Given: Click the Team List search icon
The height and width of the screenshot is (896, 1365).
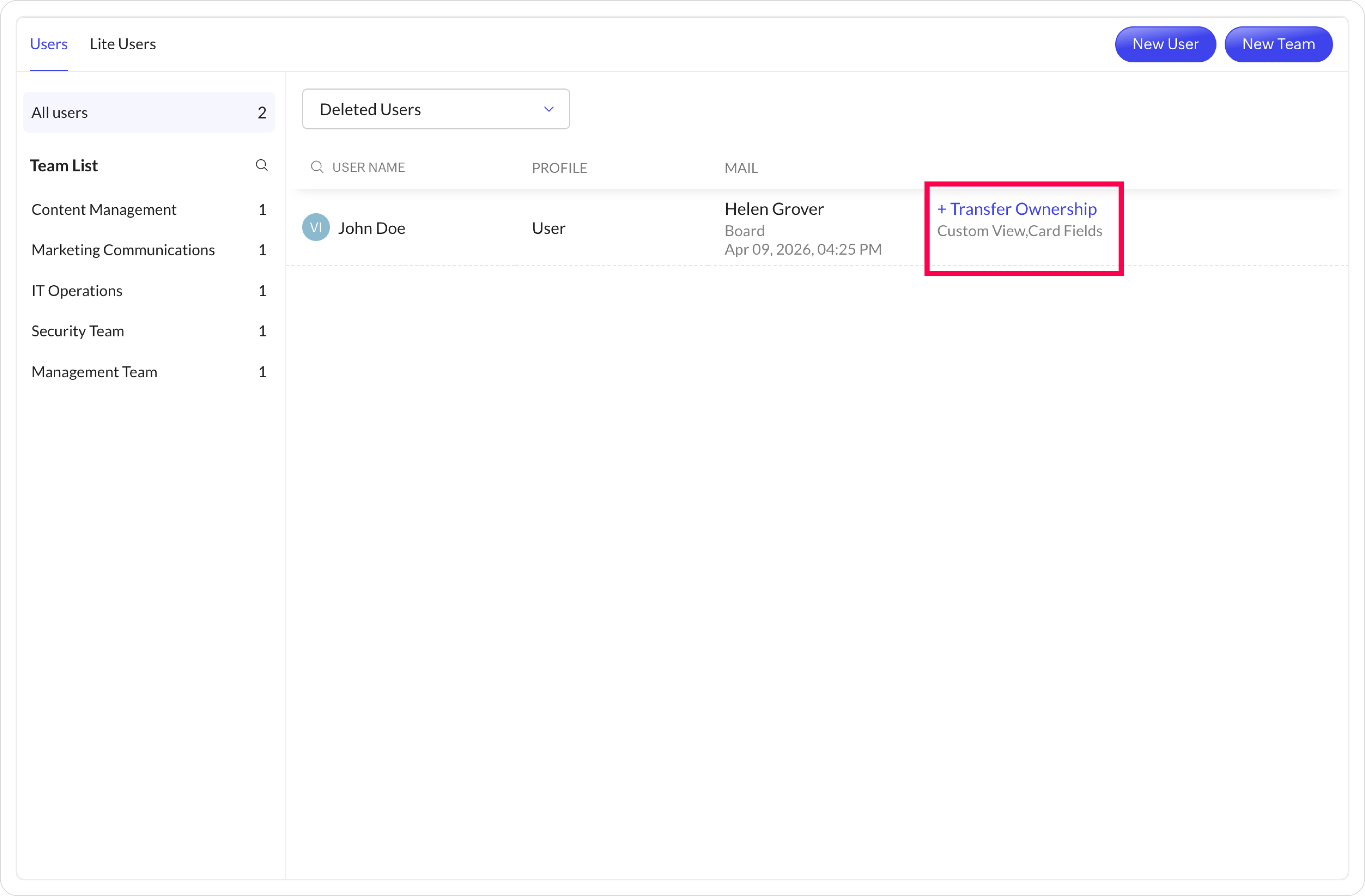Looking at the screenshot, I should 262,165.
